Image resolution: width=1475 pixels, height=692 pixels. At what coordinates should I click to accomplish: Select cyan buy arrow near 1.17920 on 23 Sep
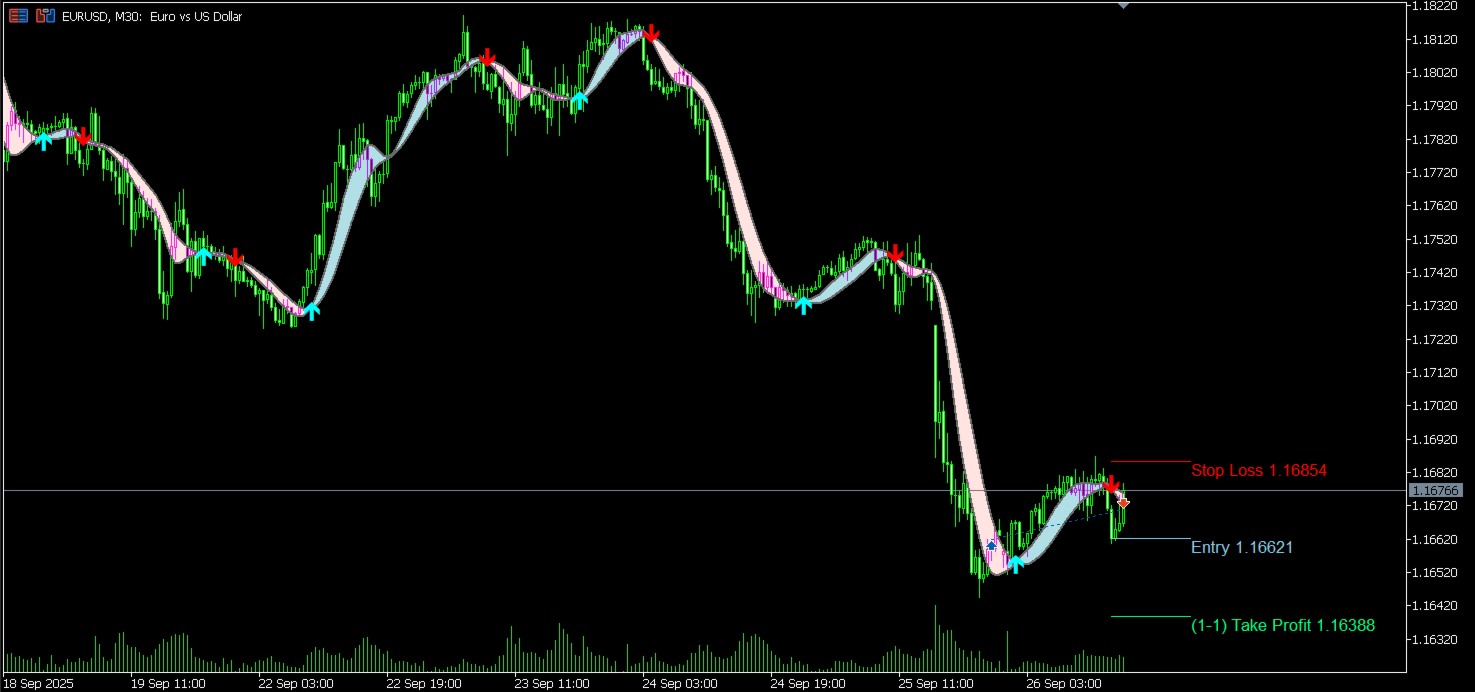(x=579, y=99)
